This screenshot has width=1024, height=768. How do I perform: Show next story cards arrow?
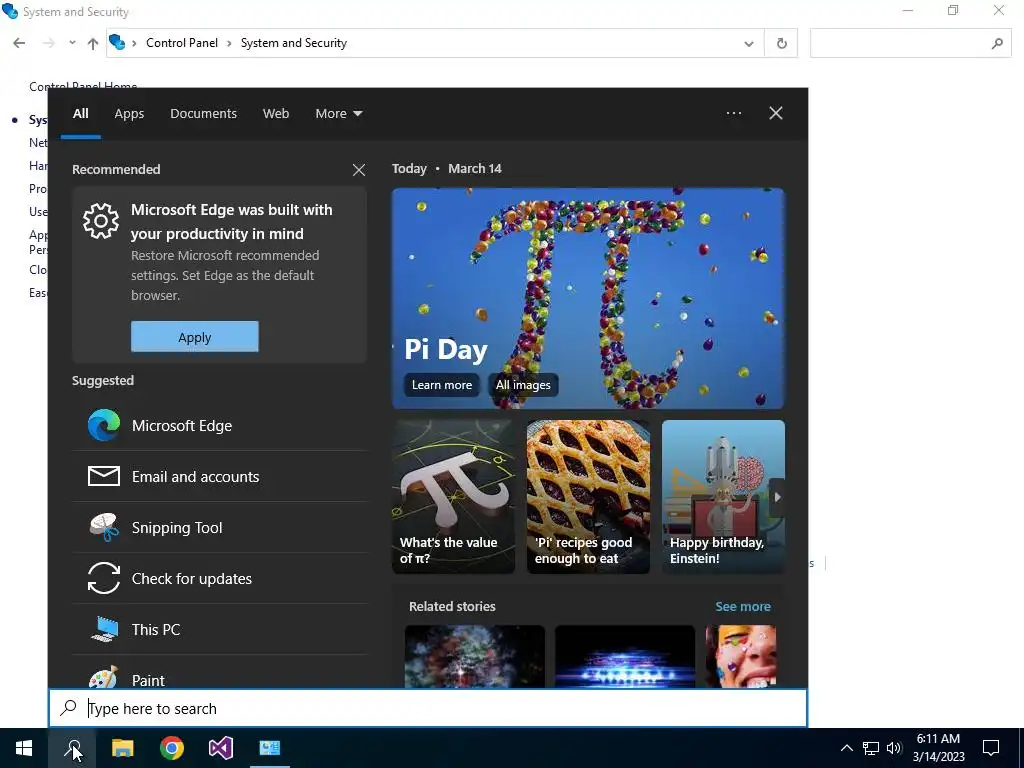pos(777,497)
